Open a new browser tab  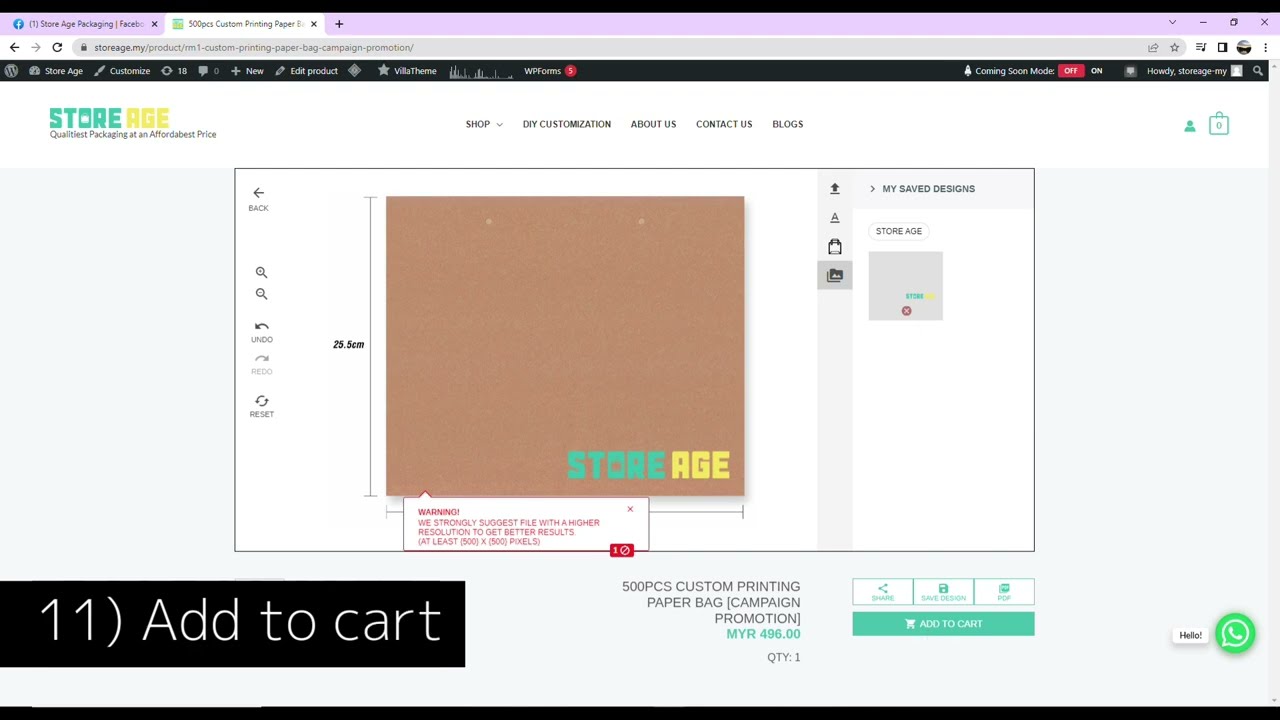(339, 24)
